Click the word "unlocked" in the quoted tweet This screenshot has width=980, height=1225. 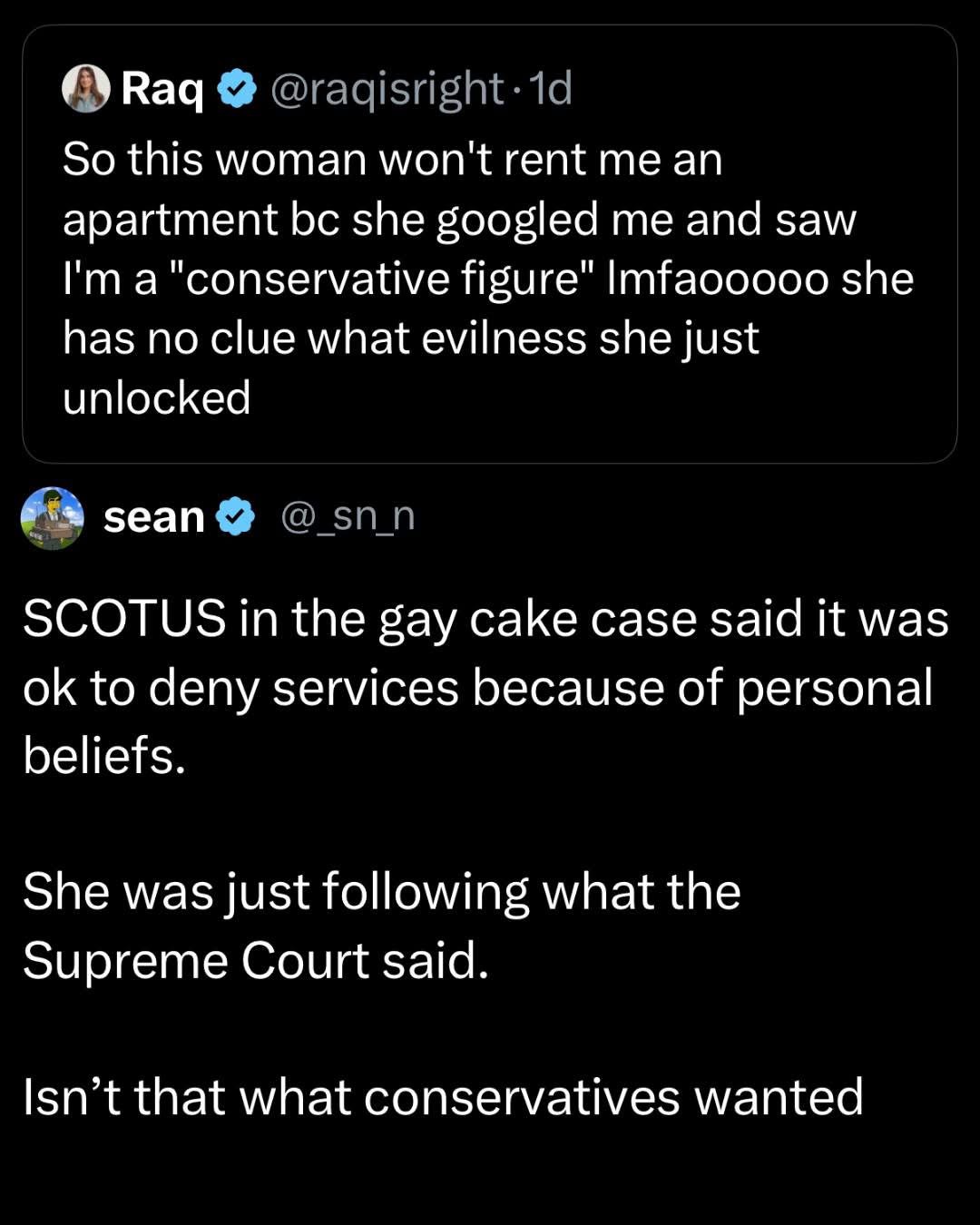tap(156, 398)
